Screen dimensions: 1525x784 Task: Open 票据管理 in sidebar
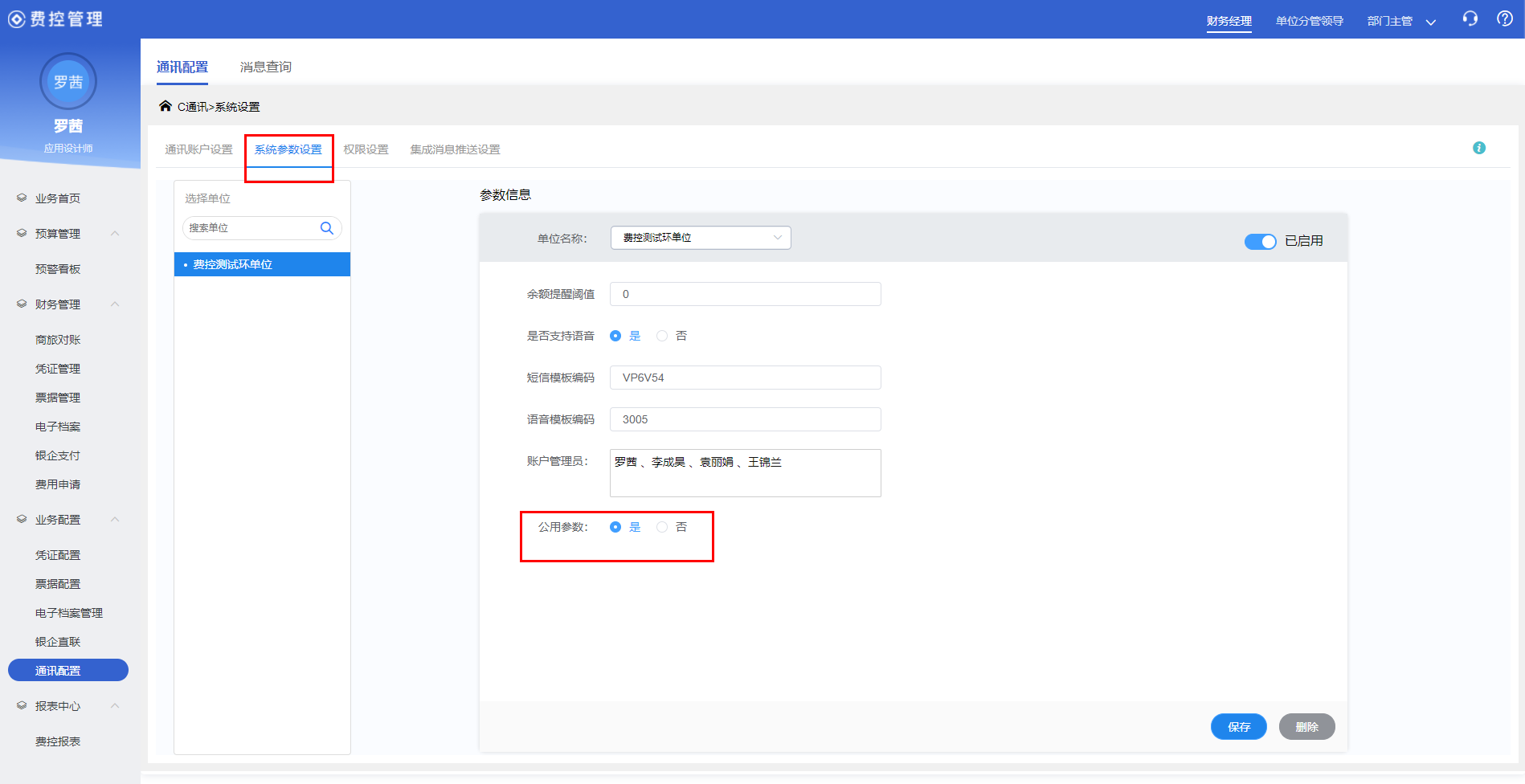pos(58,398)
